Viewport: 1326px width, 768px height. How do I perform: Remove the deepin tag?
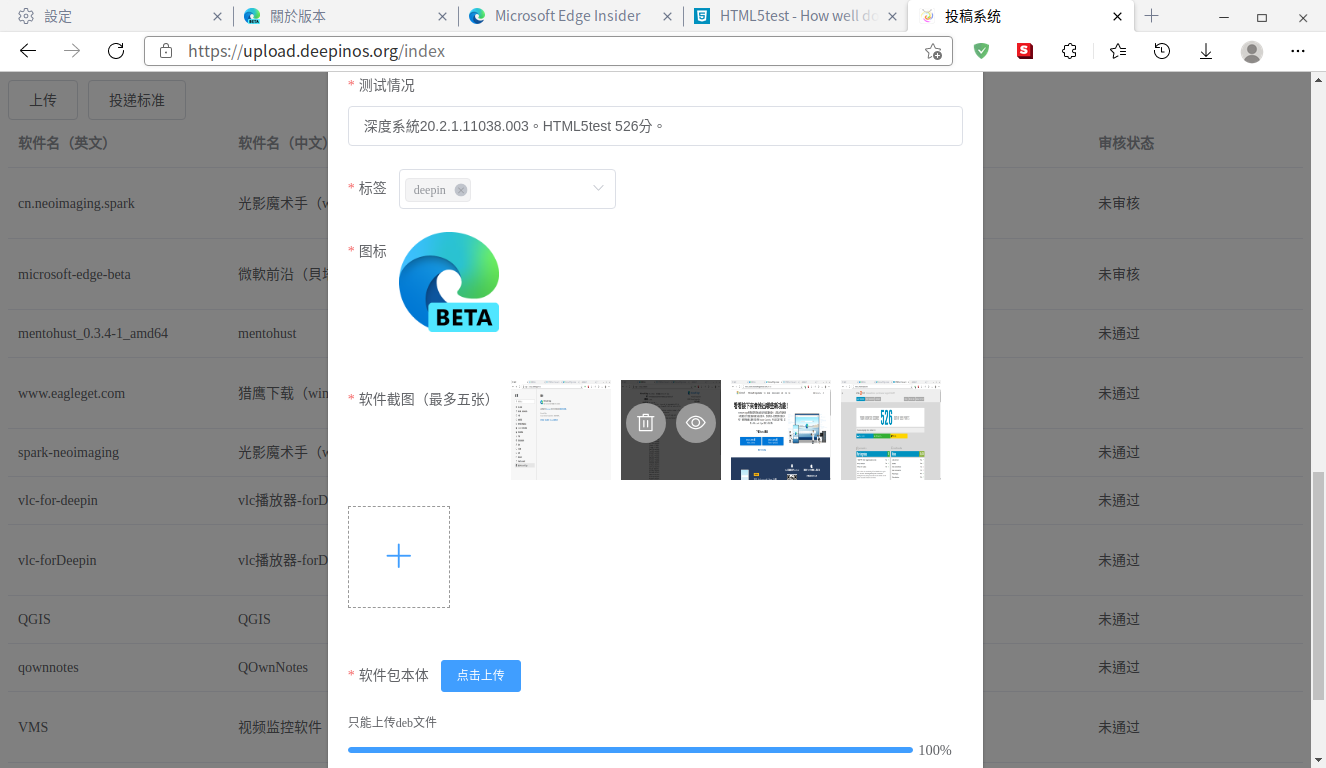click(461, 189)
